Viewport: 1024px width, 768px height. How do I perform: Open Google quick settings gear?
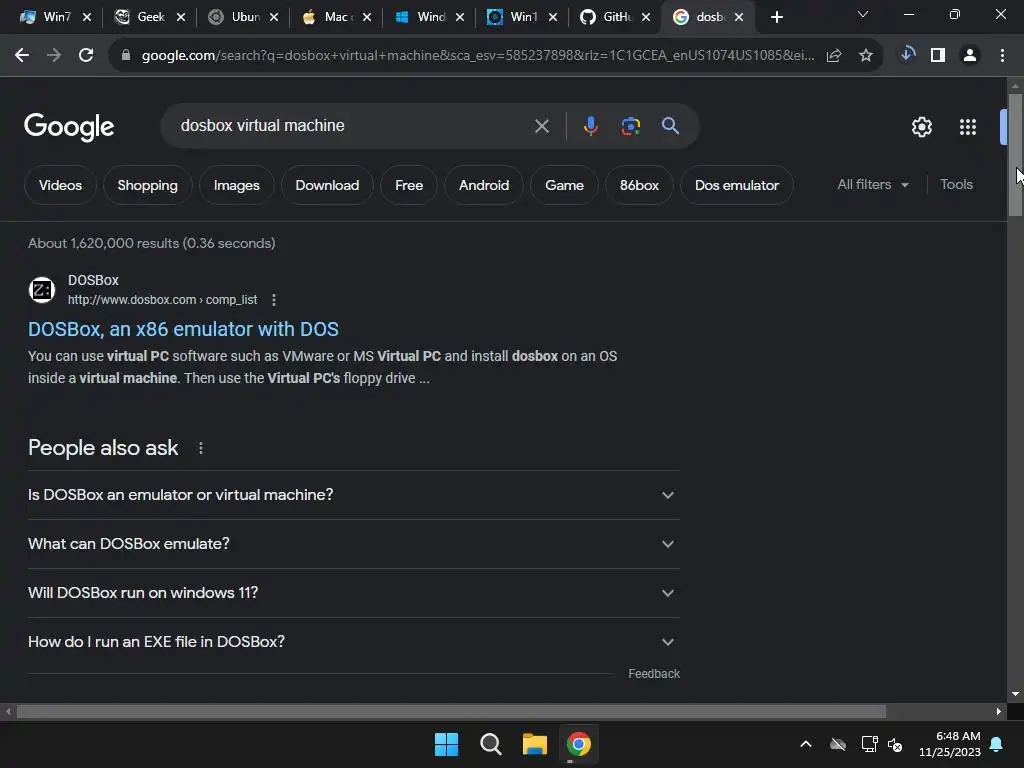(x=921, y=127)
